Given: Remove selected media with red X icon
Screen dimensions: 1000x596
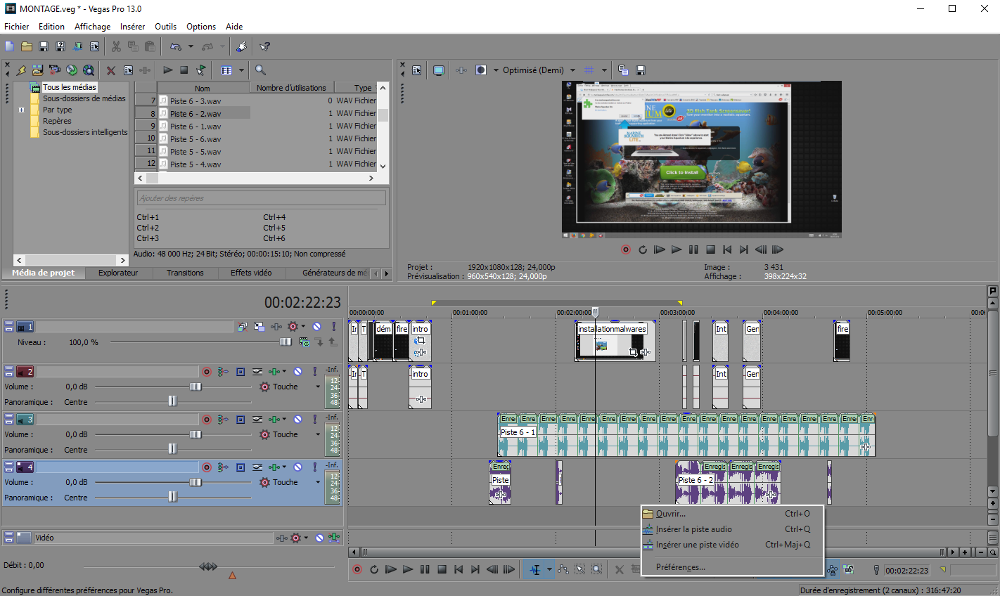Looking at the screenshot, I should point(110,70).
